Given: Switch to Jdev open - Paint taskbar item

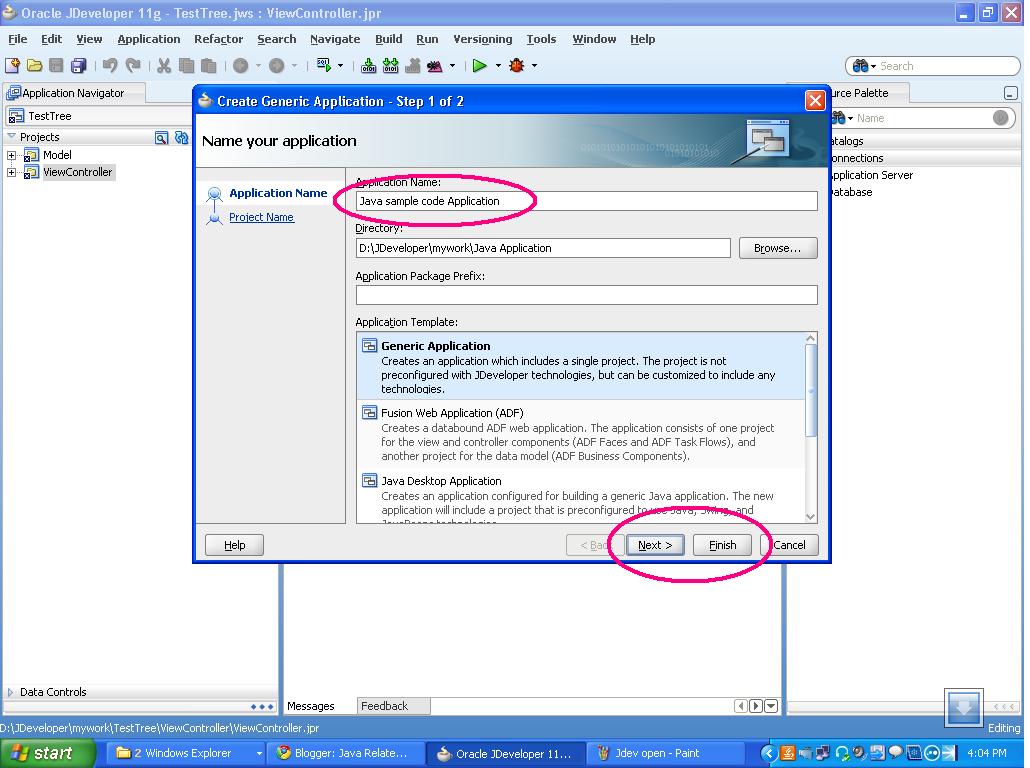Looking at the screenshot, I should pyautogui.click(x=665, y=754).
